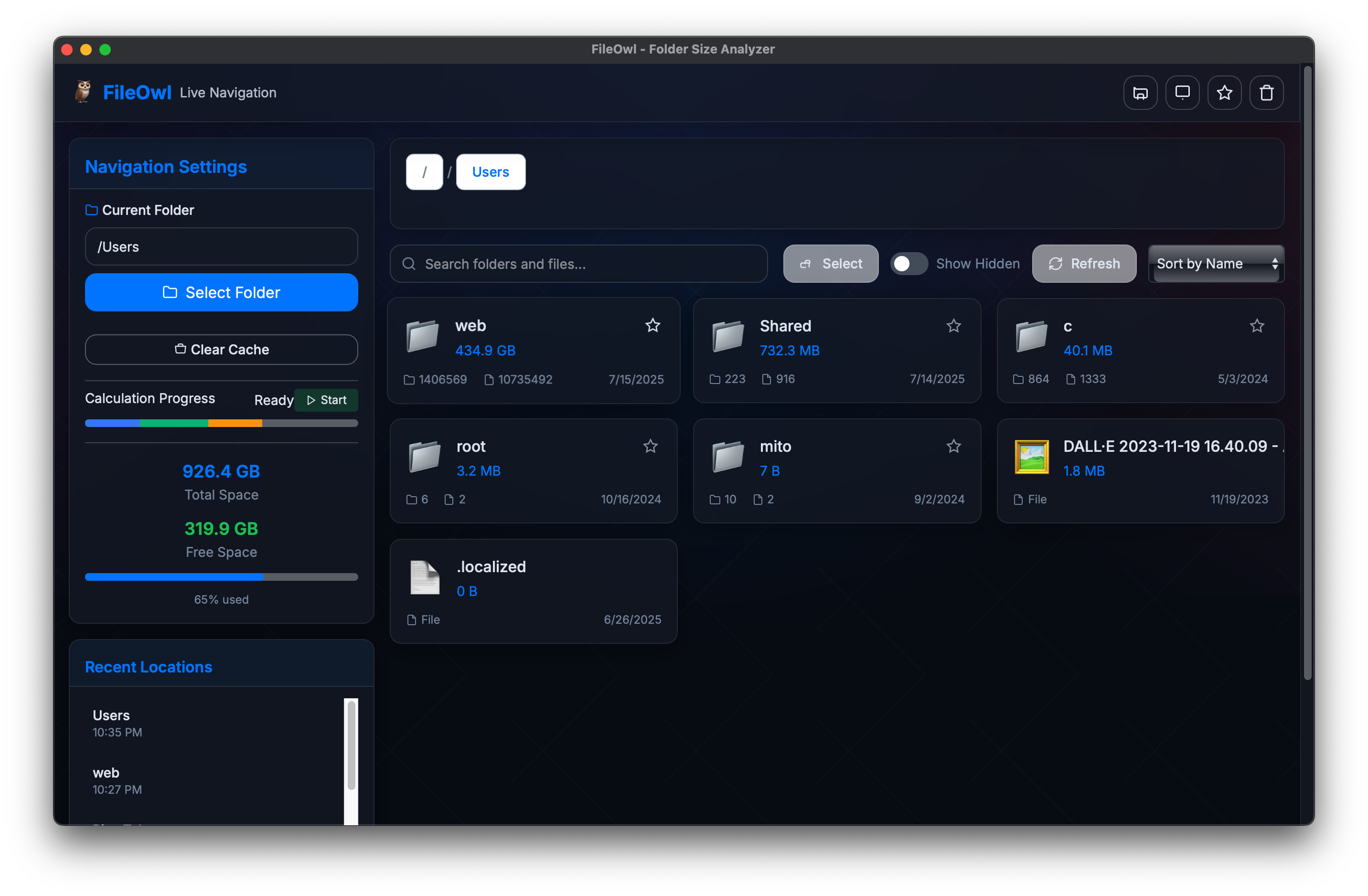Image resolution: width=1368 pixels, height=896 pixels.
Task: Click the monitor icon in the header
Action: 1182,93
